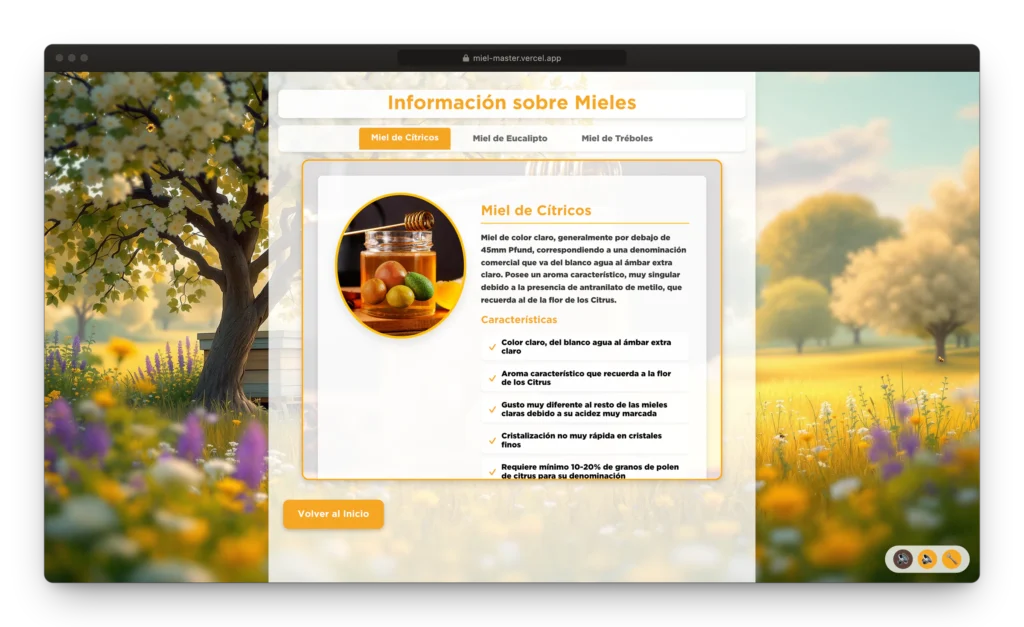Open the Miel de Tréboles tab
Image resolution: width=1024 pixels, height=627 pixels.
[616, 138]
